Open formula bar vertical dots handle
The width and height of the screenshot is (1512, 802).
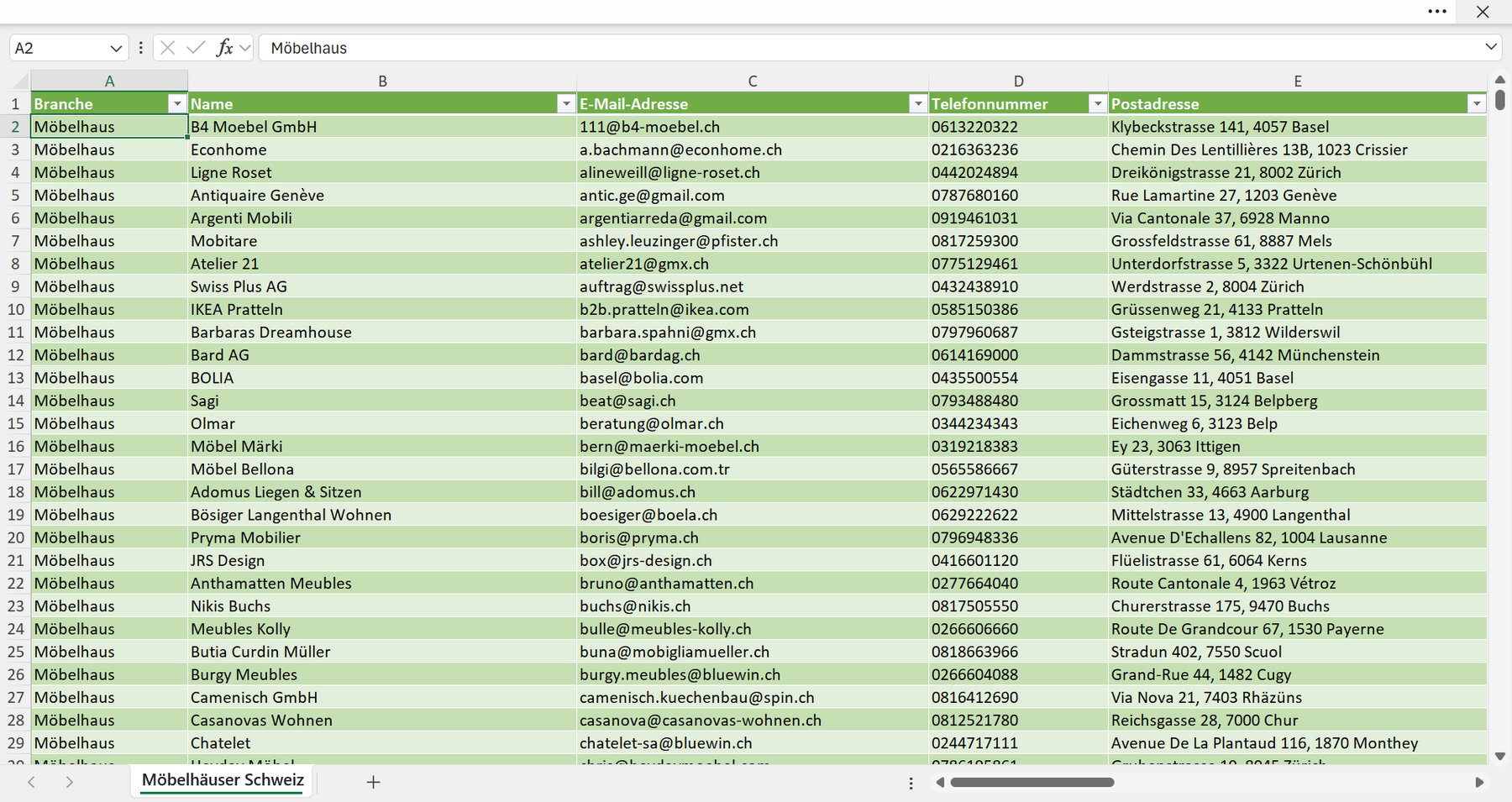(x=141, y=48)
